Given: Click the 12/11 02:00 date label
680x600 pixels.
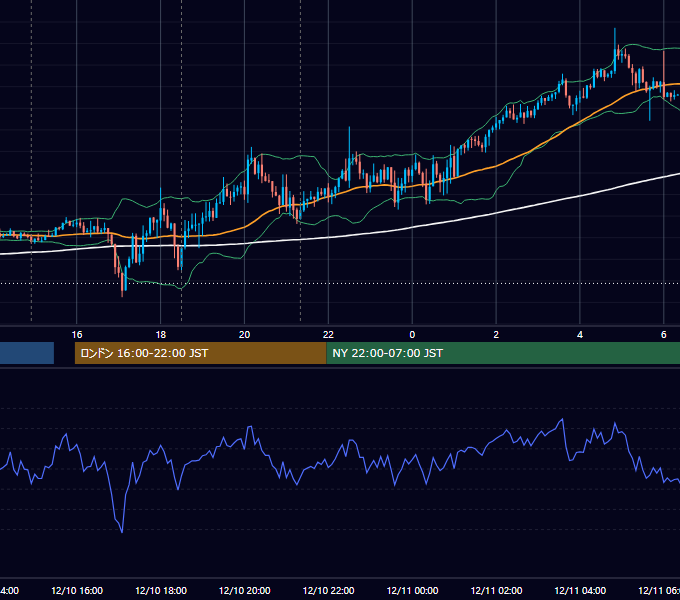Looking at the screenshot, I should pos(496,590).
